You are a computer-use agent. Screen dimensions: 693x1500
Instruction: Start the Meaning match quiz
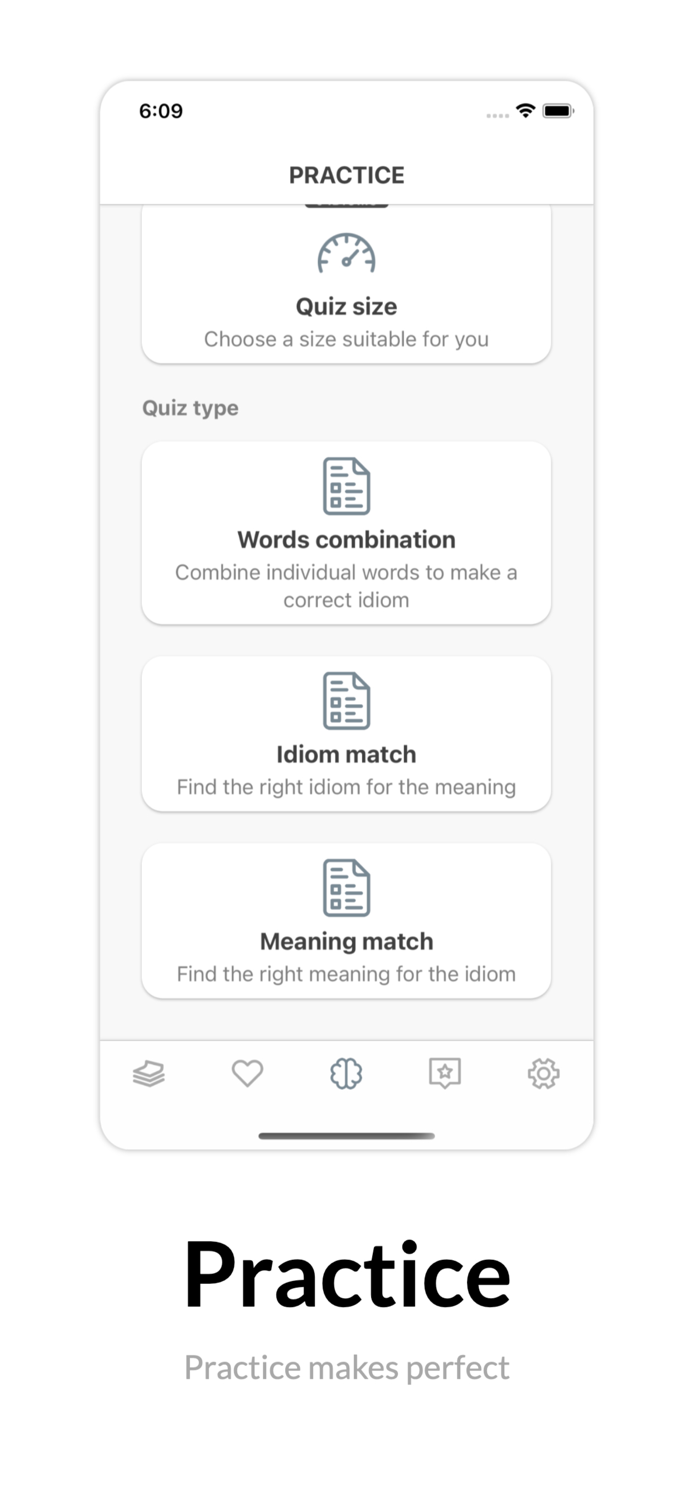(x=346, y=941)
